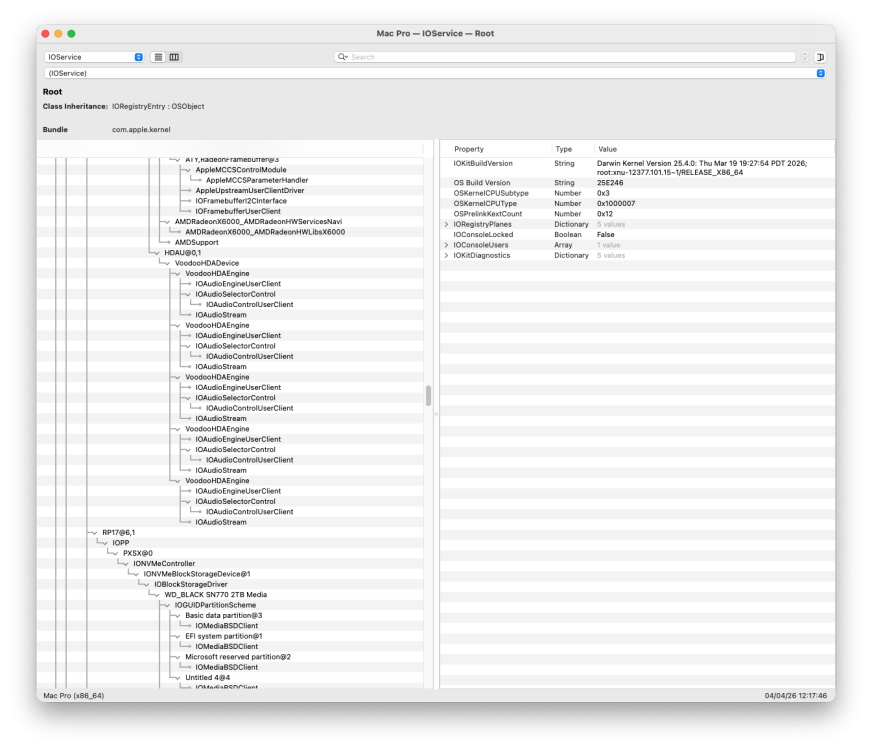This screenshot has height=750, width=872.
Task: Collapse the IONVMeController node
Action: tap(126, 564)
